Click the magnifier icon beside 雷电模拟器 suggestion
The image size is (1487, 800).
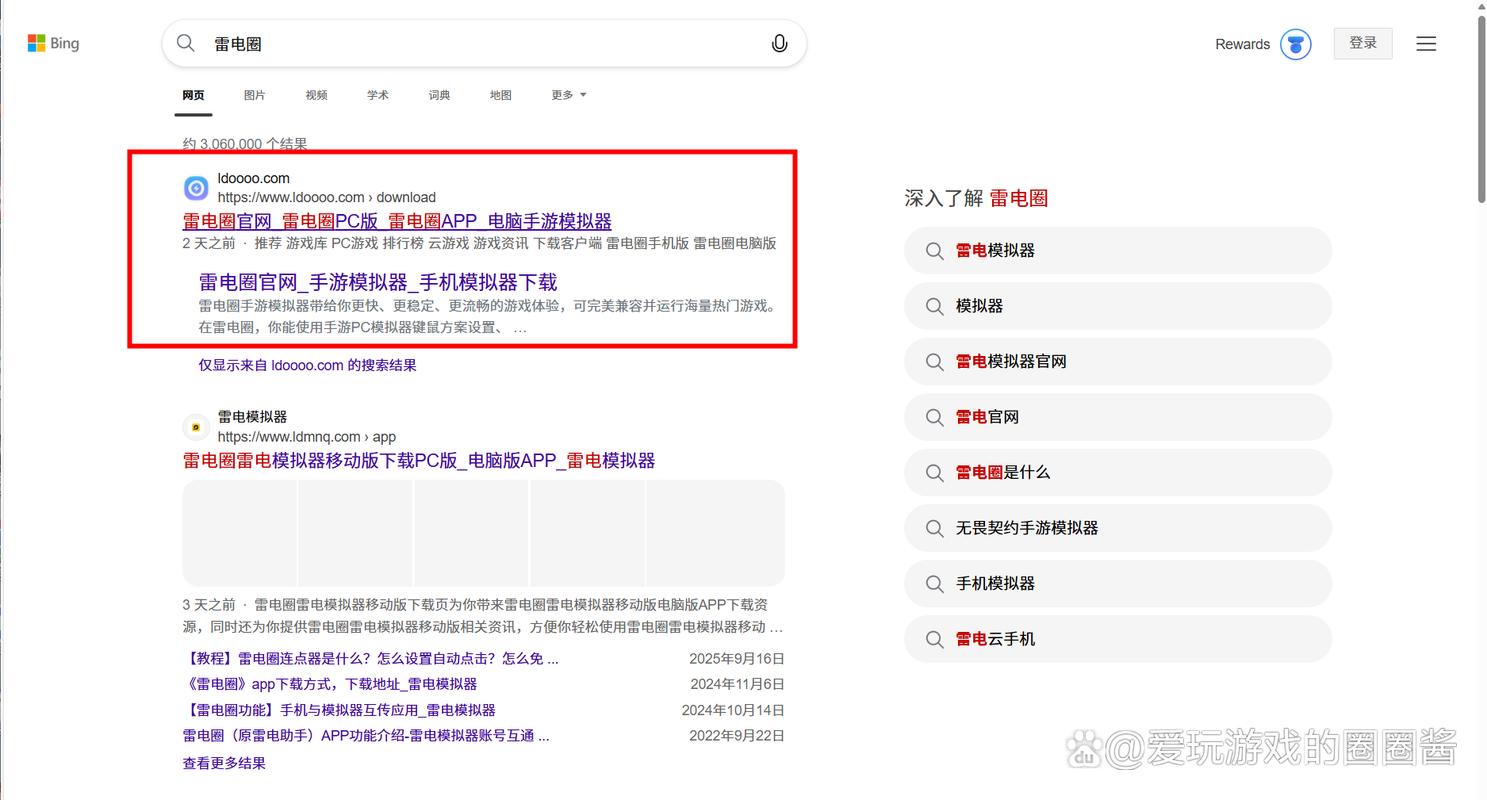coord(934,250)
